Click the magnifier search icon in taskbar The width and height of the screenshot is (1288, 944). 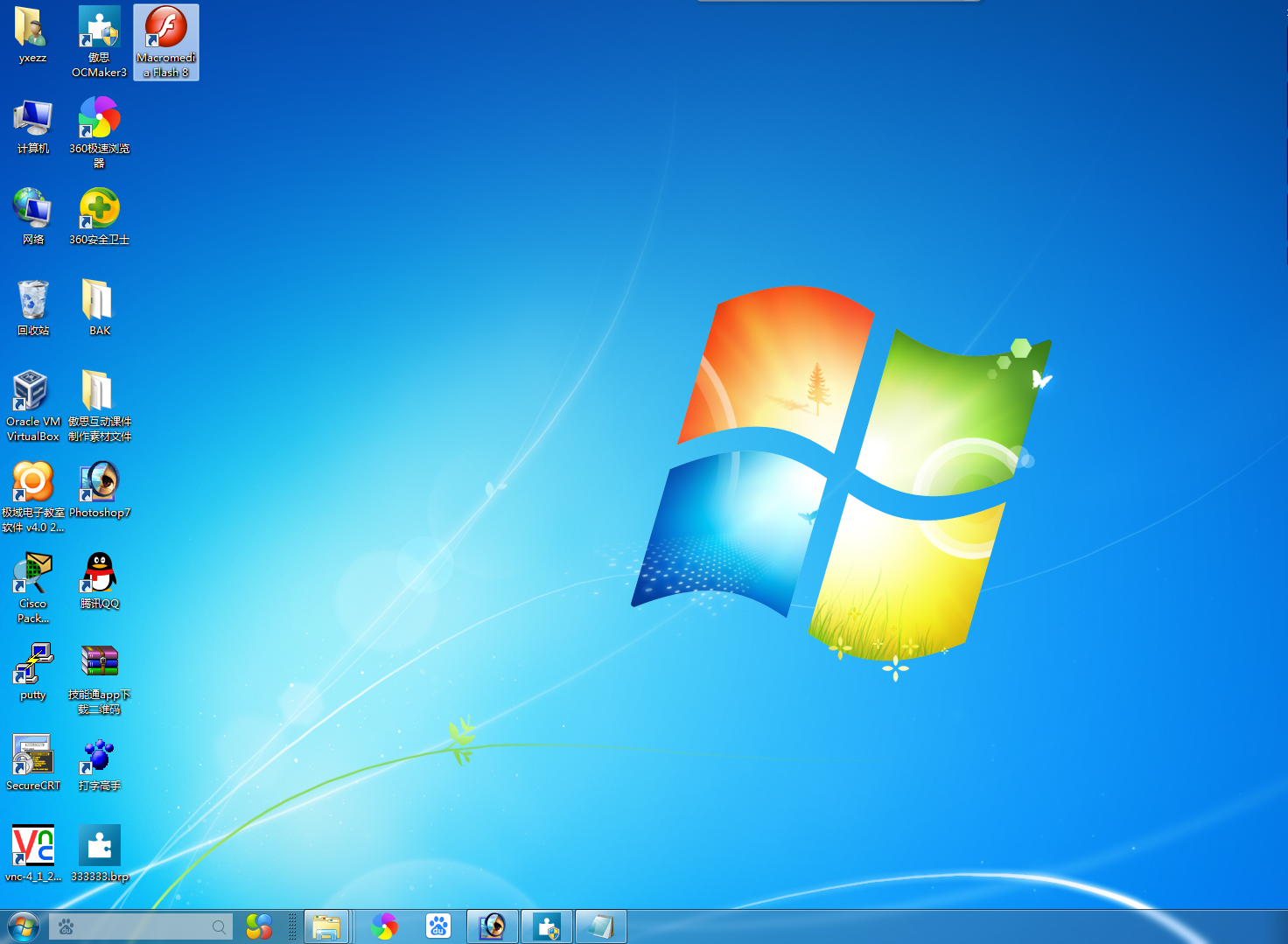click(220, 927)
